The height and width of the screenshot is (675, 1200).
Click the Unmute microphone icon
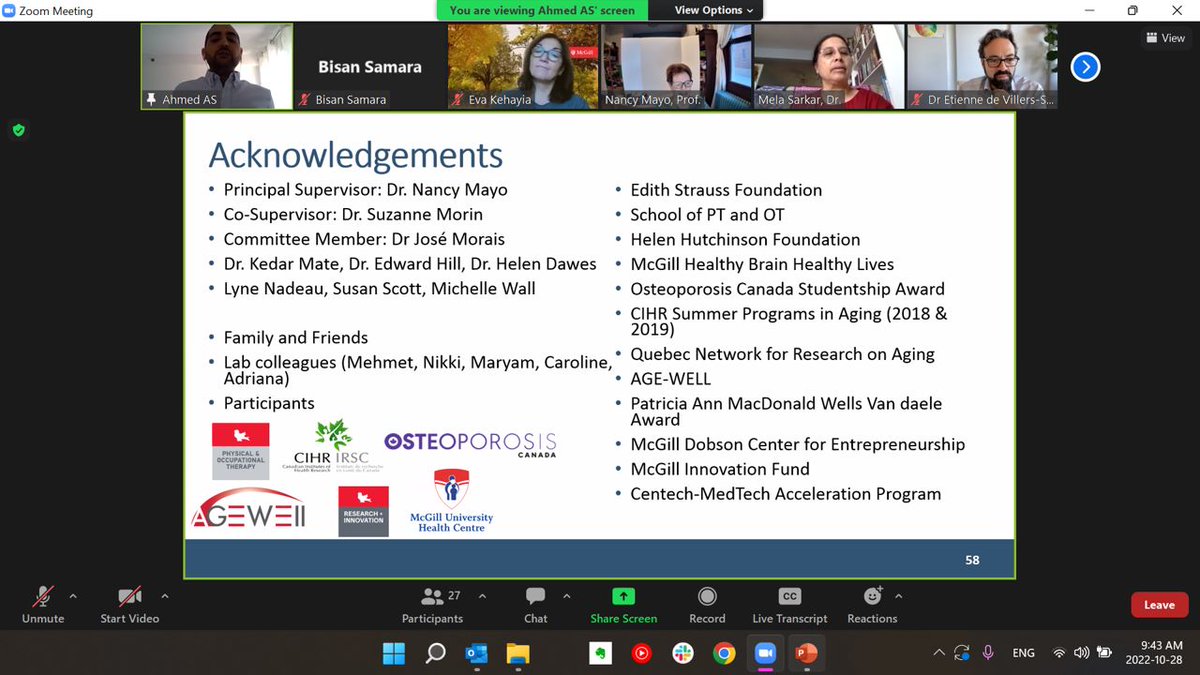[x=43, y=597]
